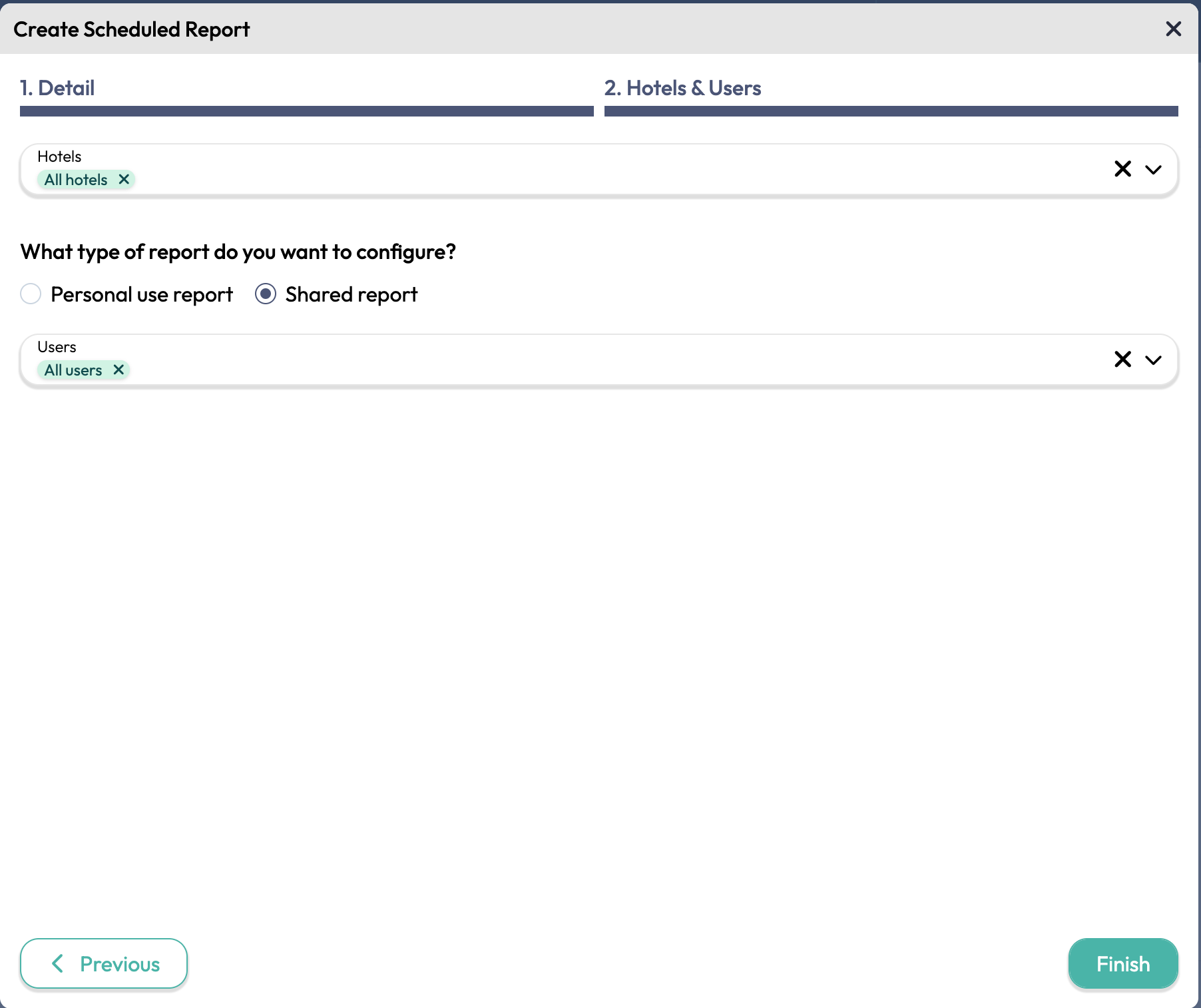The width and height of the screenshot is (1201, 1008).
Task: Click Finish to create the report
Action: 1123,963
